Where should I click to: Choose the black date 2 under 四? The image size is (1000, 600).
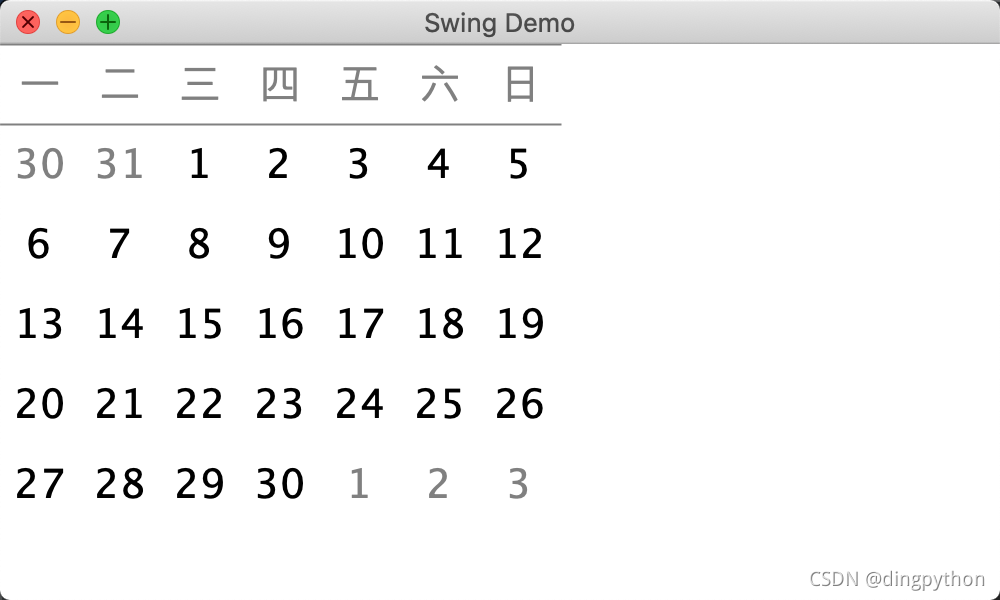pos(279,164)
